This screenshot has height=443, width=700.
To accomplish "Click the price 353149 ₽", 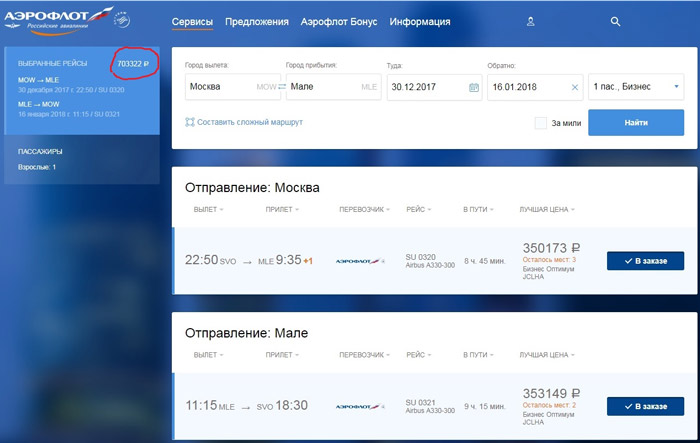I will pyautogui.click(x=551, y=393).
